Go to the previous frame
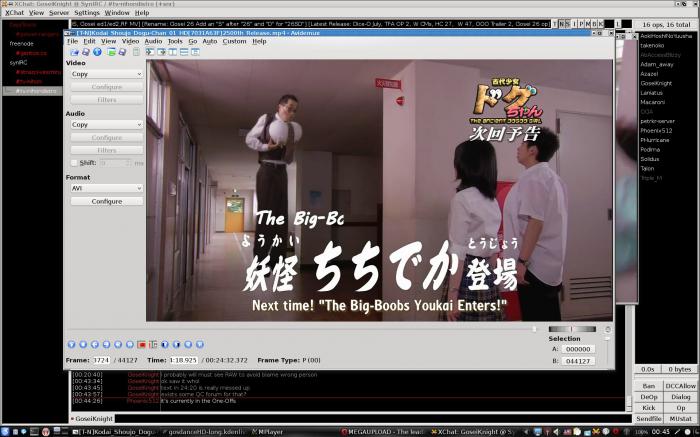Screen dimensions: 700x437 pos(95,344)
